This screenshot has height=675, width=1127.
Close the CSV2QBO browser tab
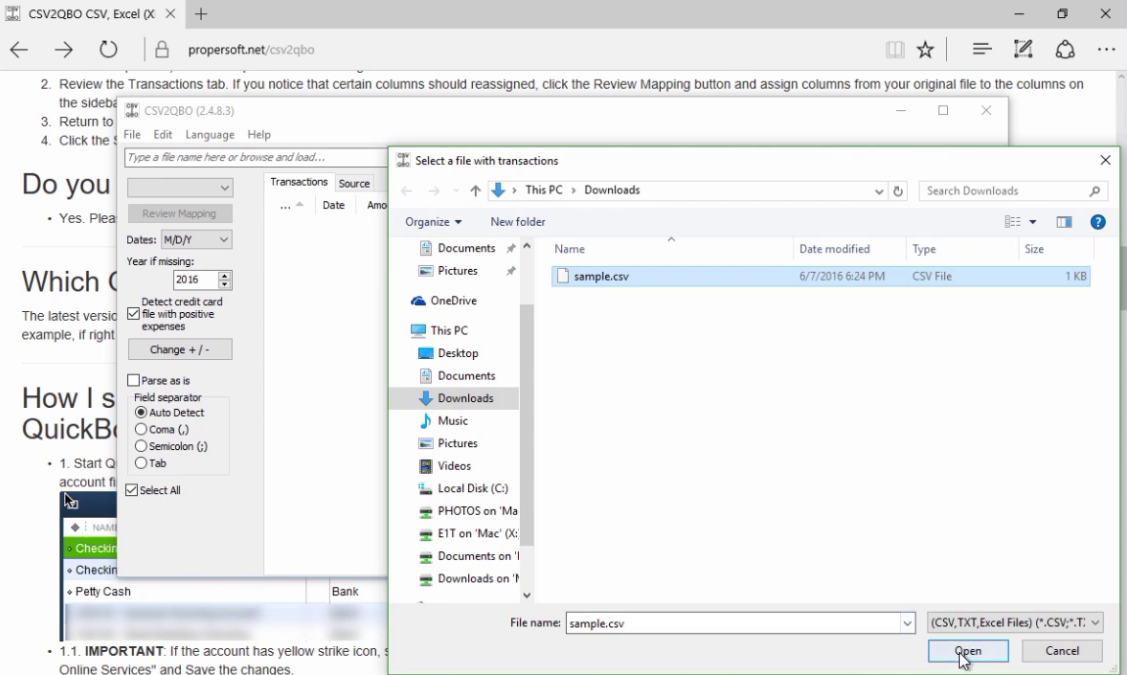pos(170,14)
